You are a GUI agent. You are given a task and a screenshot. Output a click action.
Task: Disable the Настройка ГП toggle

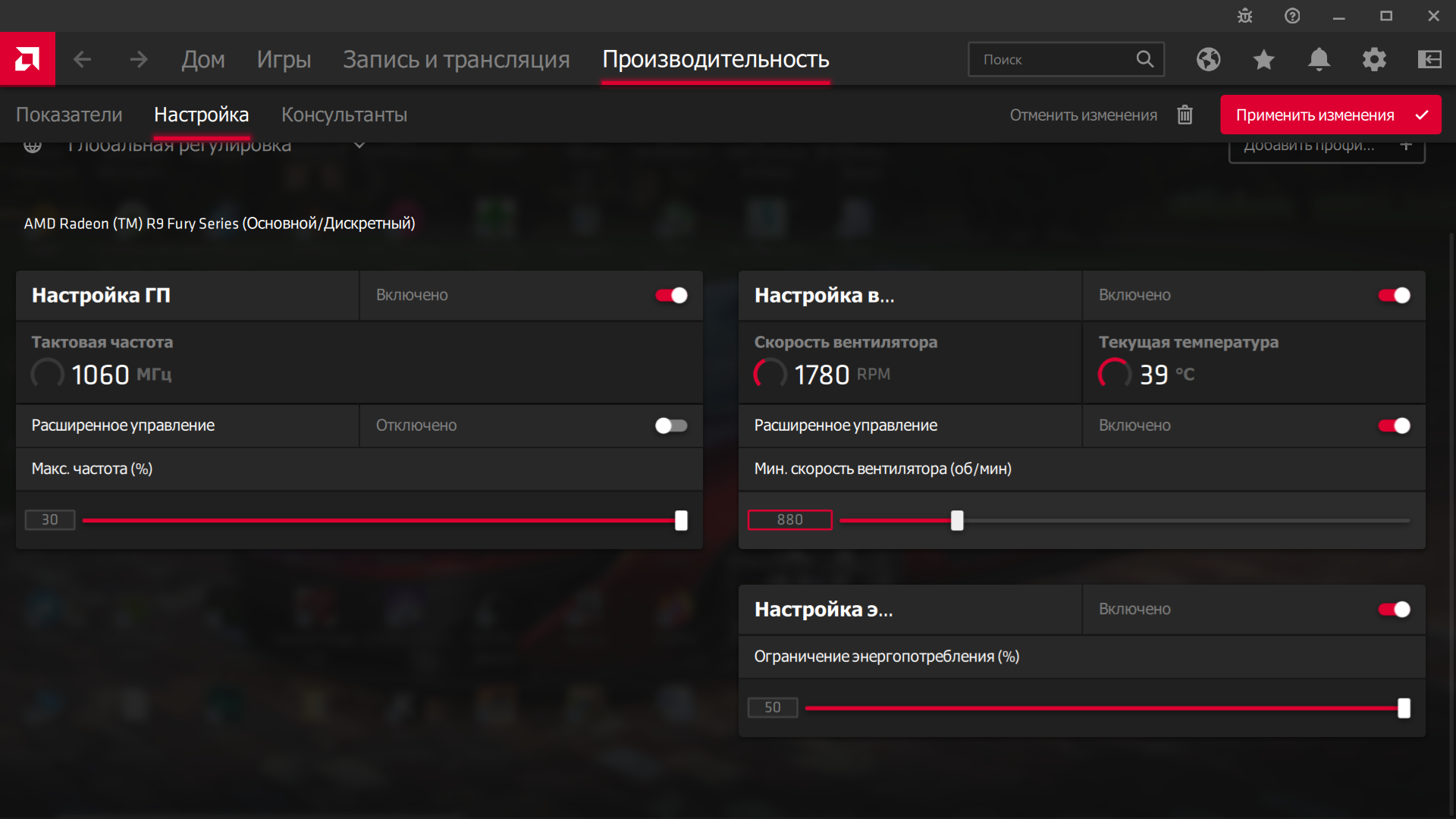(x=671, y=295)
